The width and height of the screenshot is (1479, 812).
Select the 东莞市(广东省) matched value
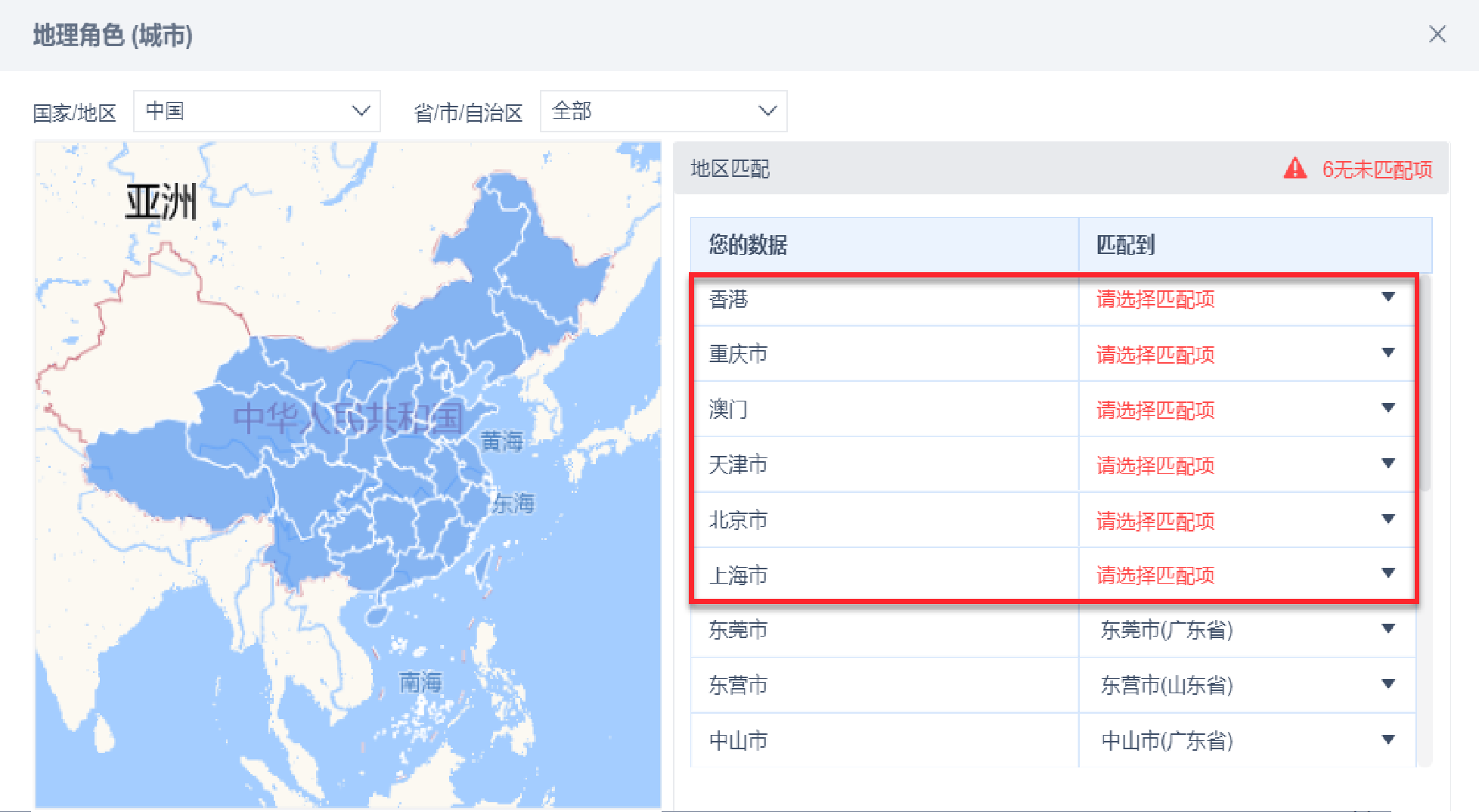(x=1166, y=630)
